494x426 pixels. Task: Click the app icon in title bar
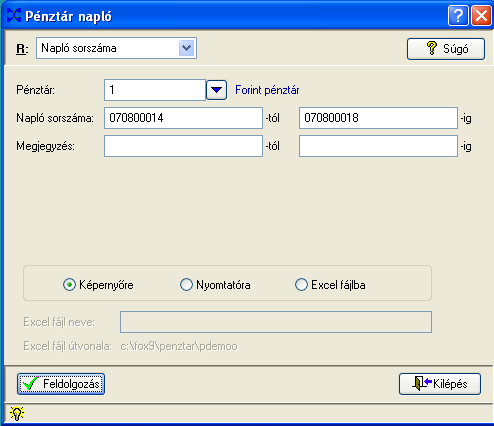(14, 15)
